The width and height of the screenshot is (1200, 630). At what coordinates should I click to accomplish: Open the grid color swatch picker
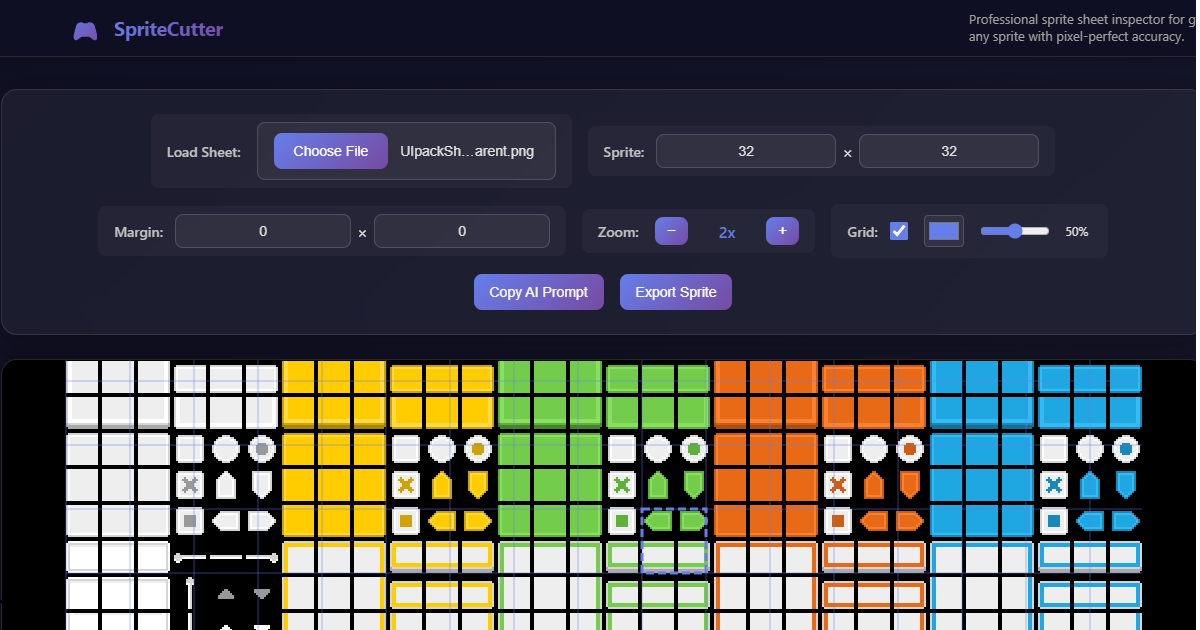point(943,231)
